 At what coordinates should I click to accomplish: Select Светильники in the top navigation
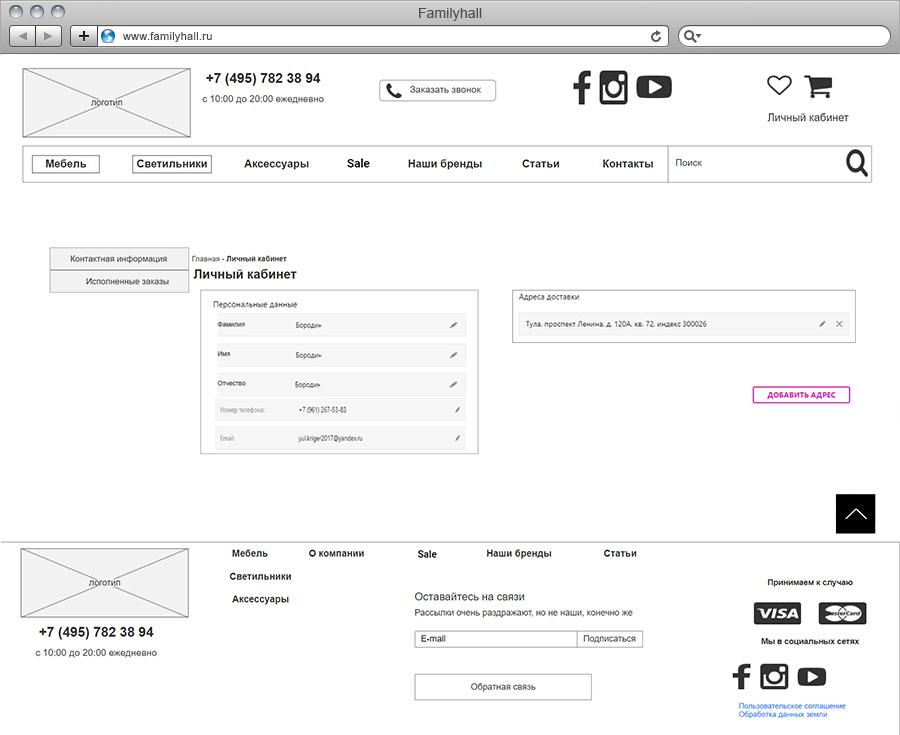[172, 164]
